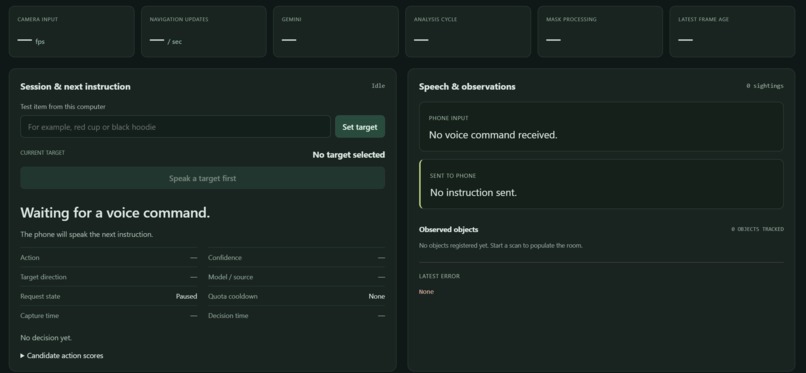
Task: Click the No target selected text
Action: click(349, 155)
